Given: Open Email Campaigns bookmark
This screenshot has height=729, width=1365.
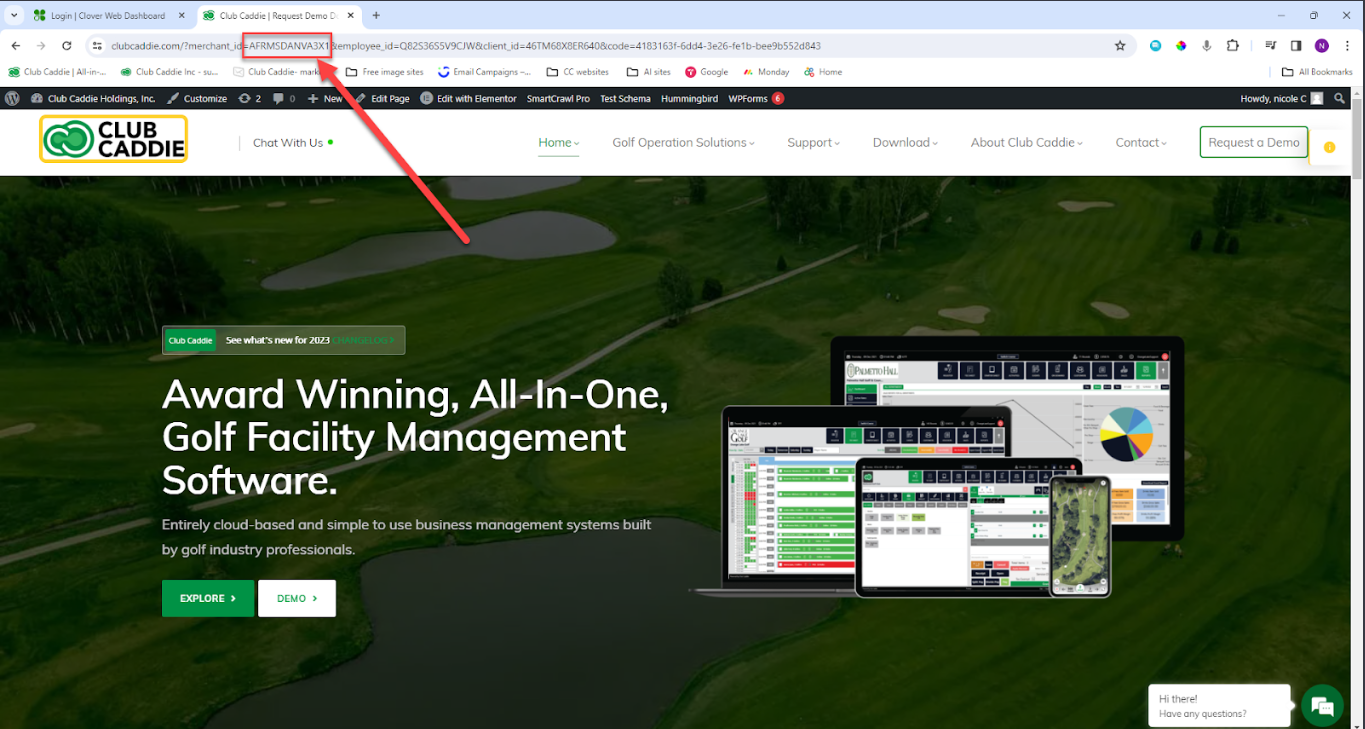Looking at the screenshot, I should (x=485, y=72).
